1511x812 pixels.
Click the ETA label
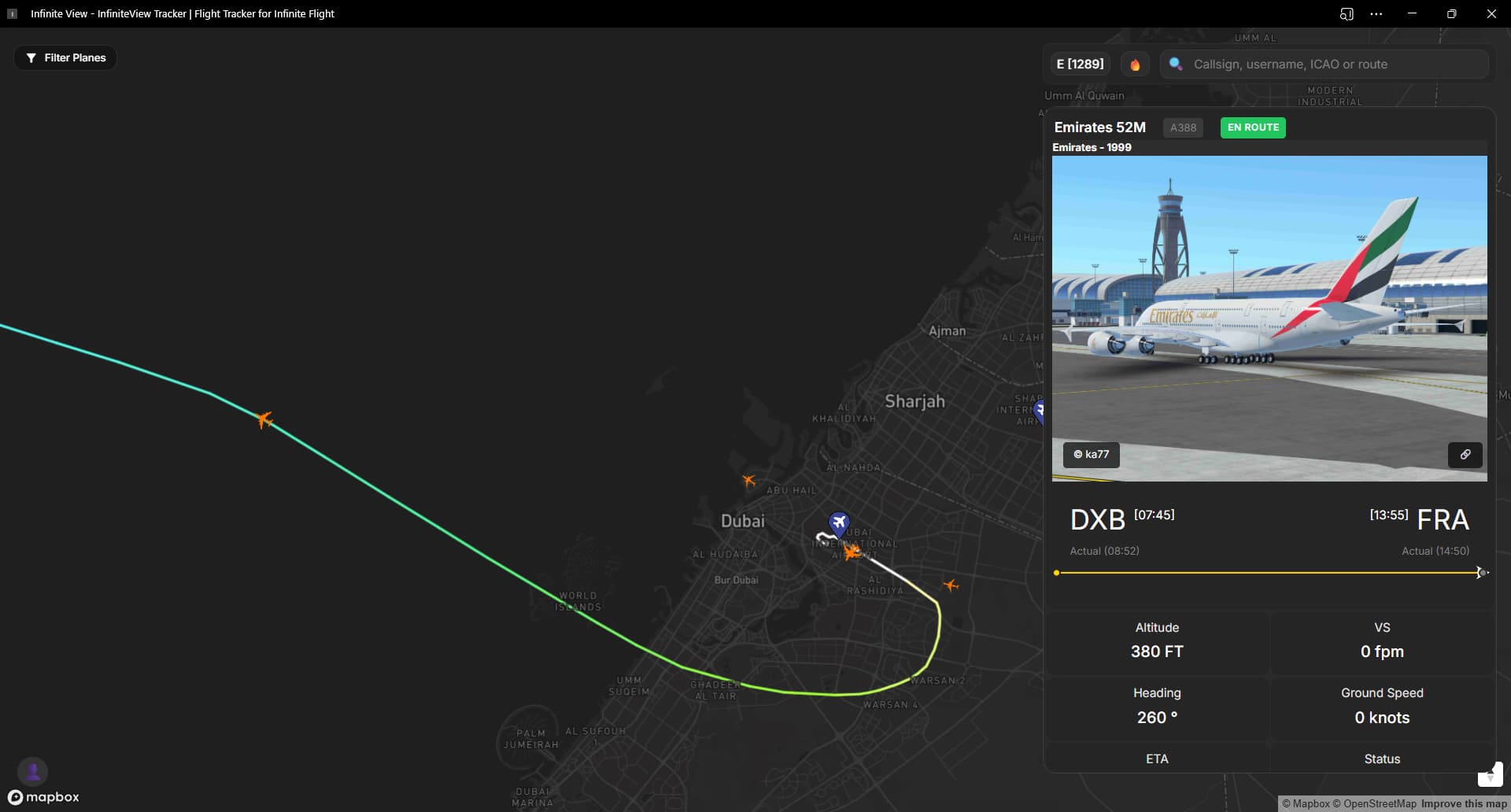pos(1157,759)
